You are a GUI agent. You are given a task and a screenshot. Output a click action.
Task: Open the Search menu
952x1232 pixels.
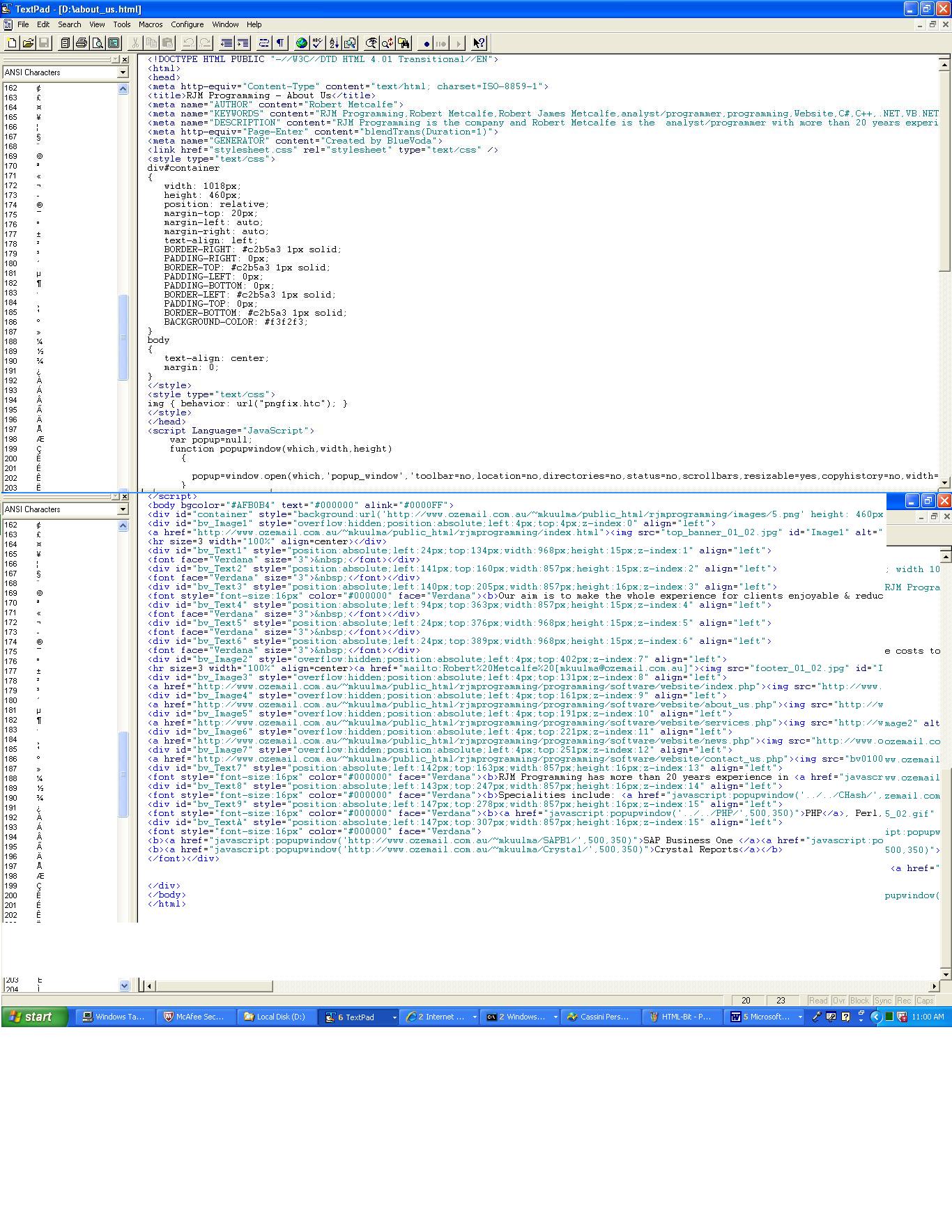click(69, 24)
